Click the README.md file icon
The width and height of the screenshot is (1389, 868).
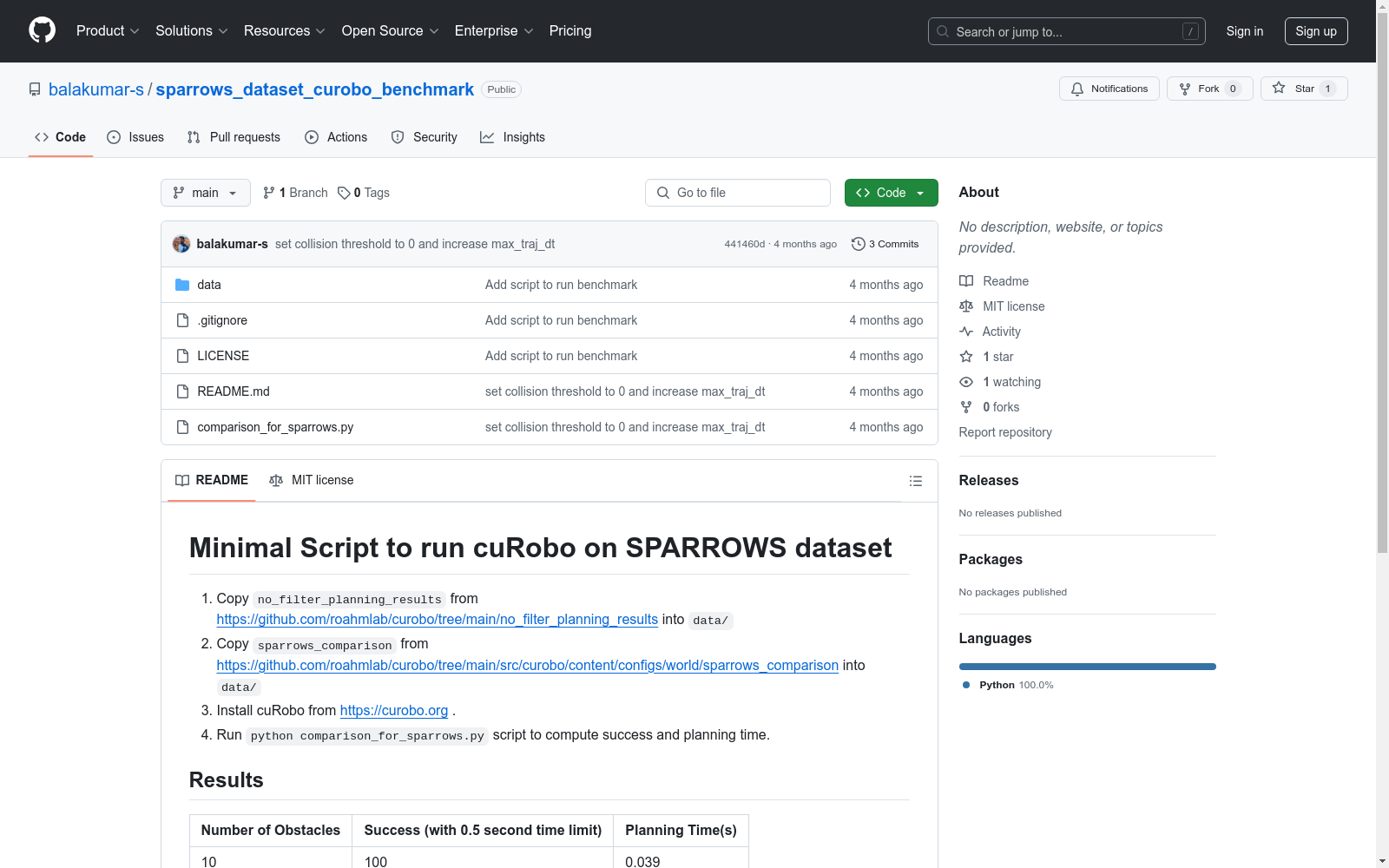pyautogui.click(x=182, y=391)
